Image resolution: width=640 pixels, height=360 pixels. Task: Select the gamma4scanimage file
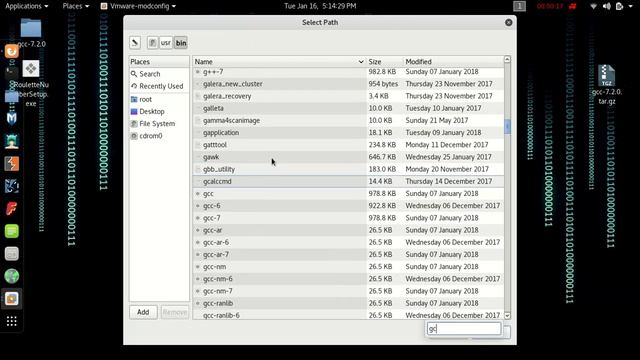tap(348, 120)
